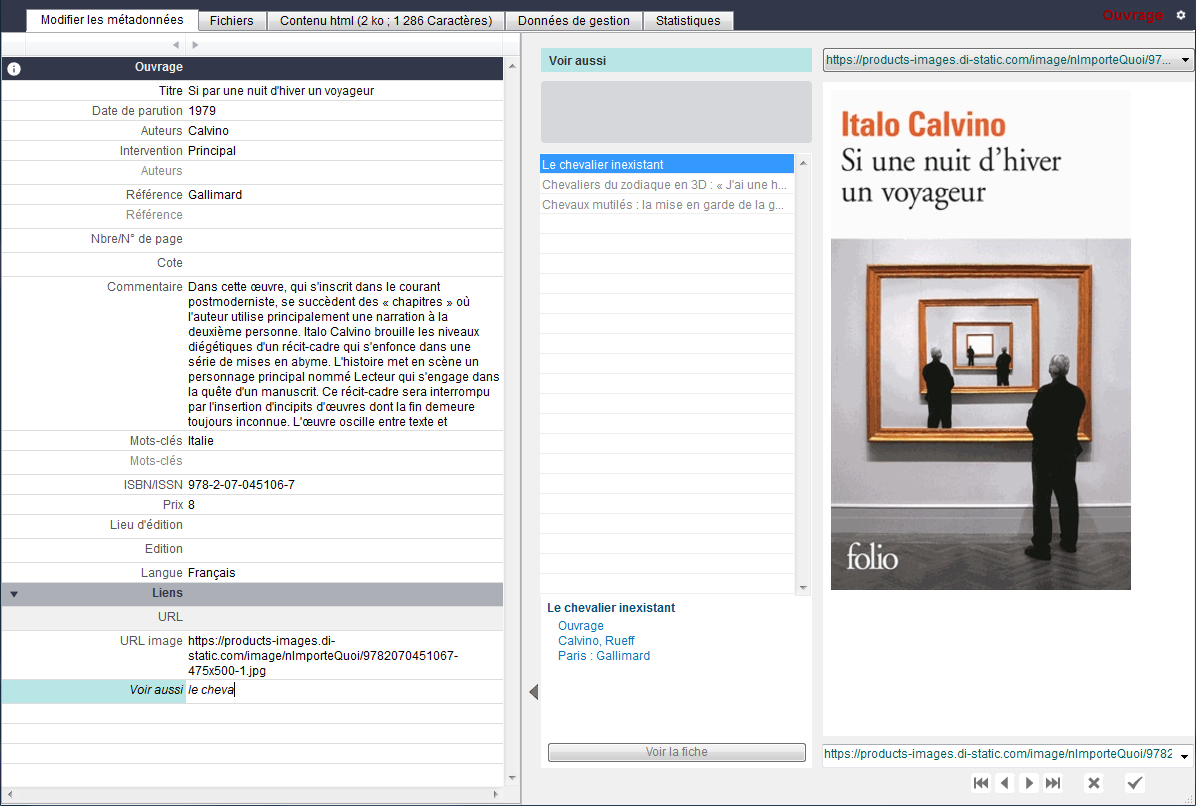Click the Voir aussi input field

pyautogui.click(x=345, y=690)
